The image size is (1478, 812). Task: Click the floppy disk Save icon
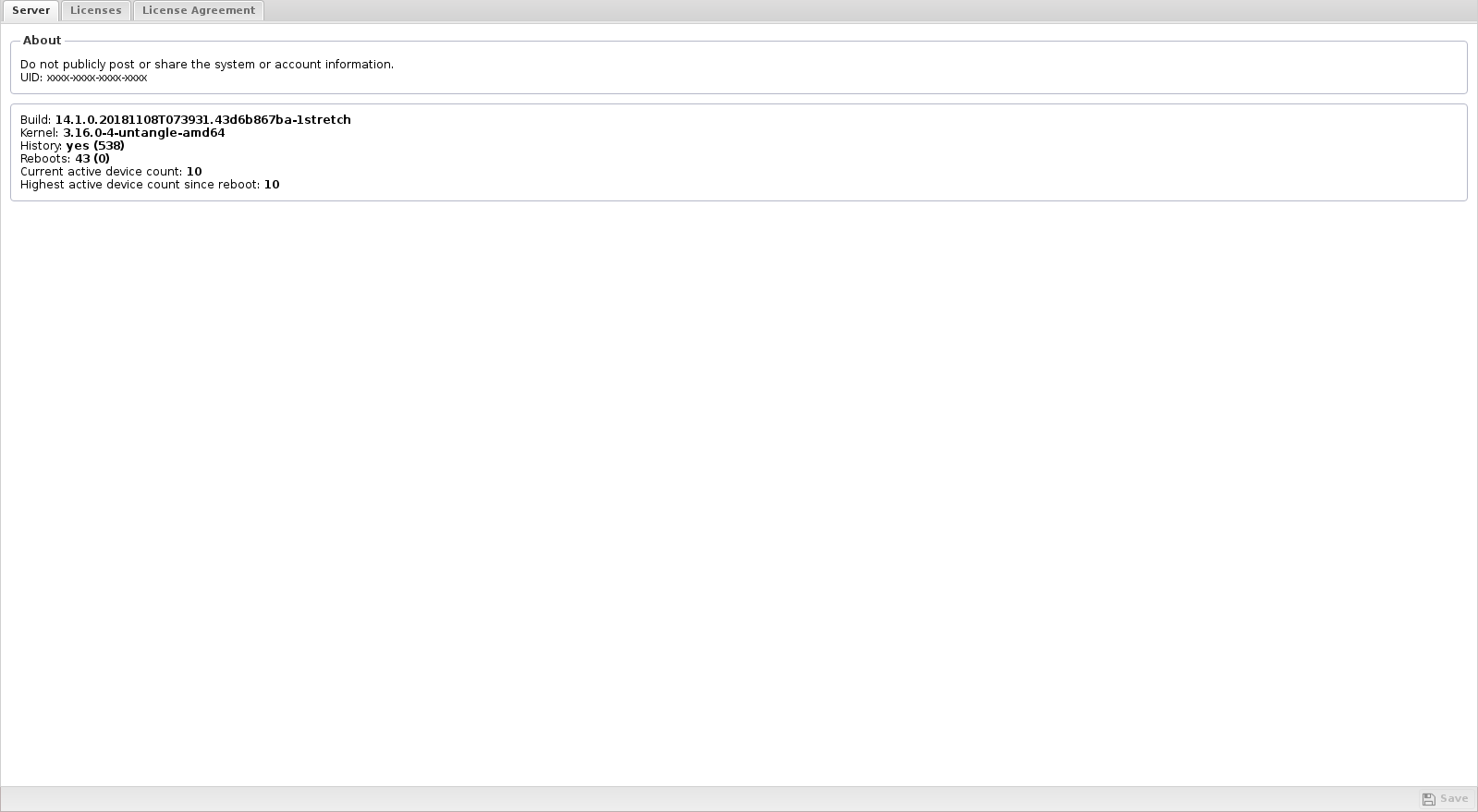point(1428,799)
